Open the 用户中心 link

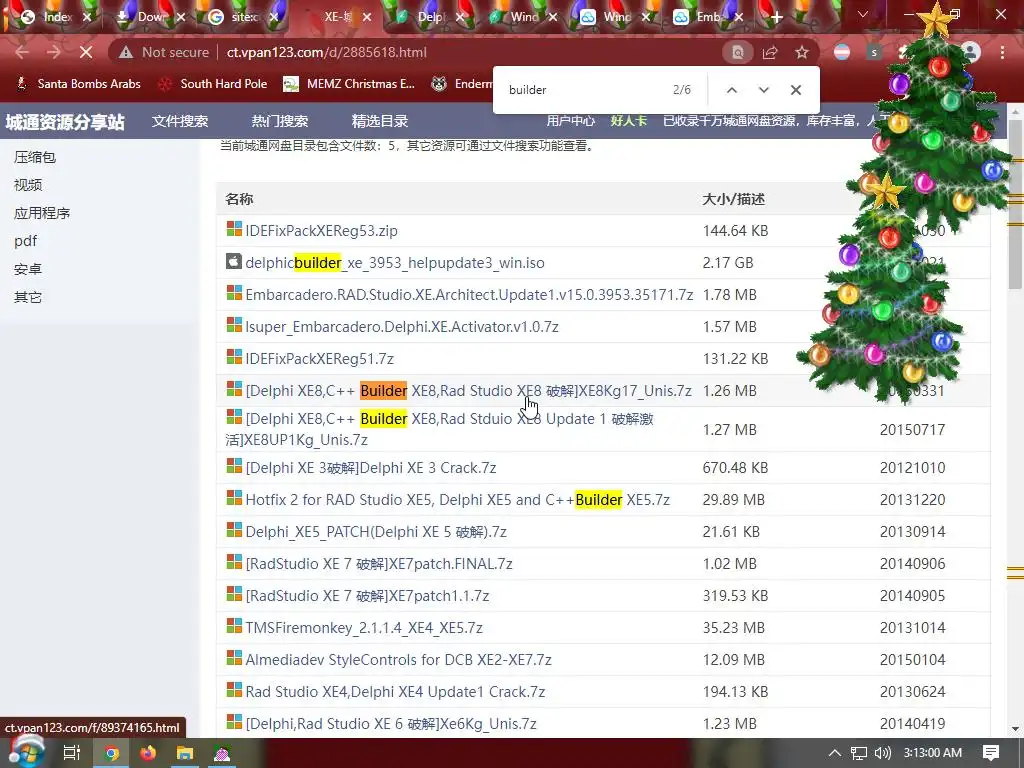571,120
